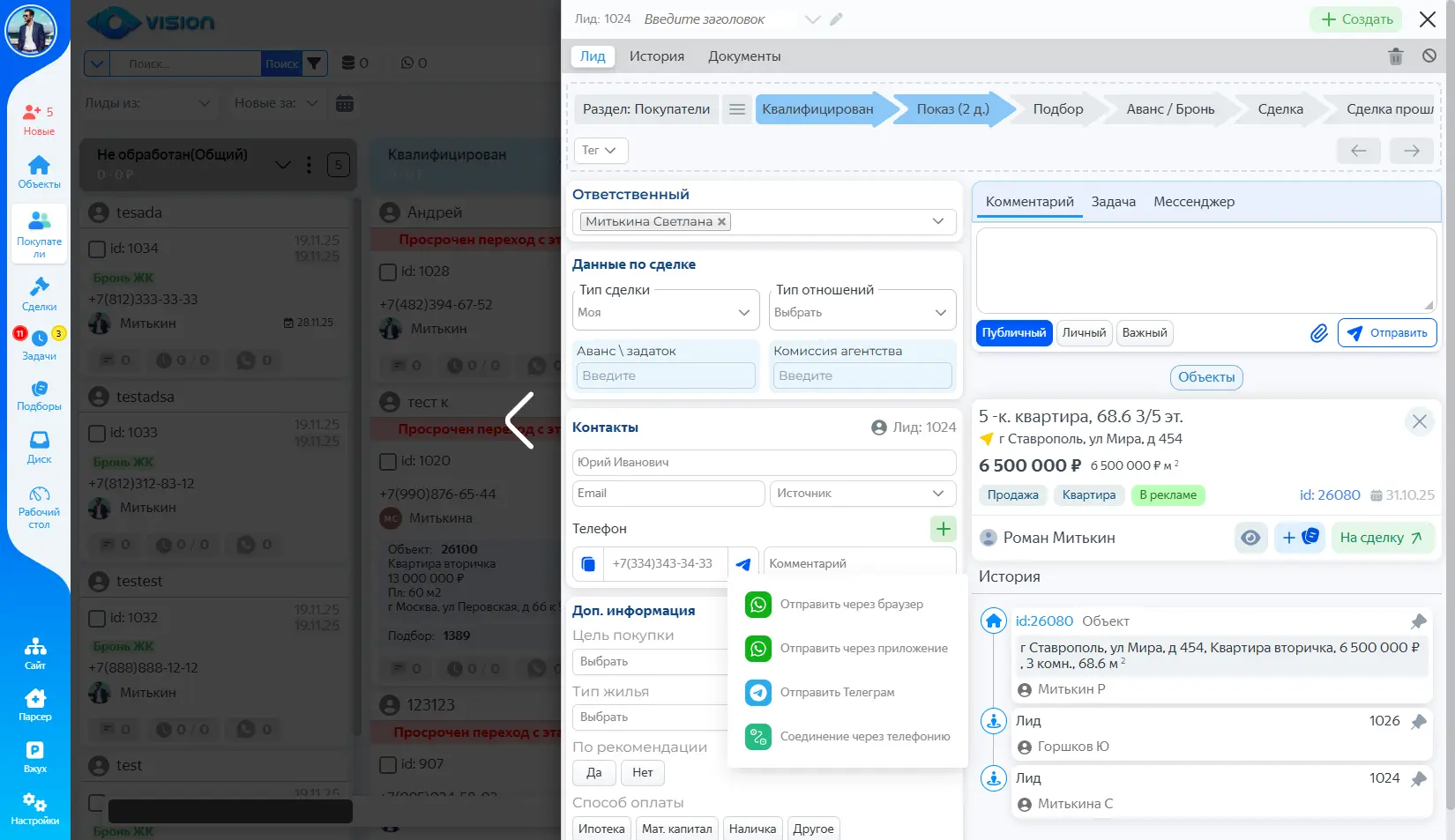Image resolution: width=1455 pixels, height=840 pixels.
Task: Toggle the eye visibility icon for object
Action: (x=1250, y=538)
